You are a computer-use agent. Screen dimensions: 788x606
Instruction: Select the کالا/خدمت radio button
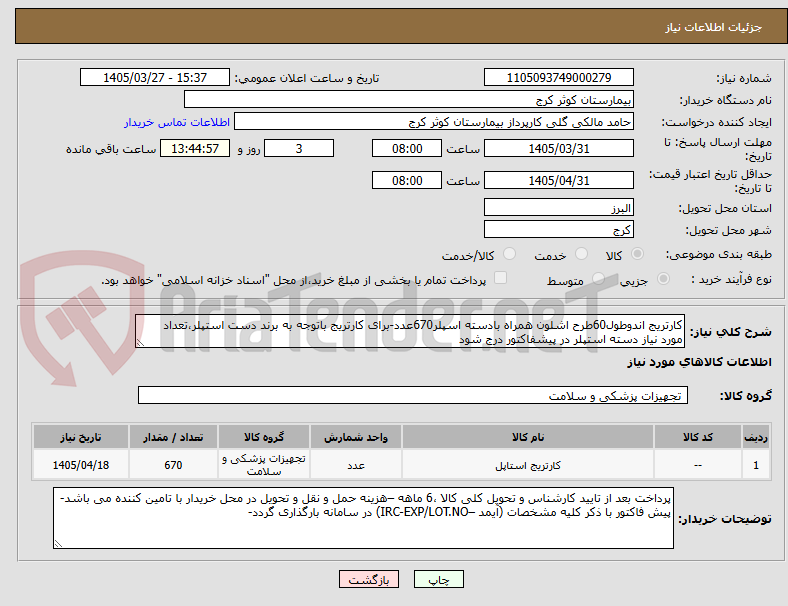[510, 254]
